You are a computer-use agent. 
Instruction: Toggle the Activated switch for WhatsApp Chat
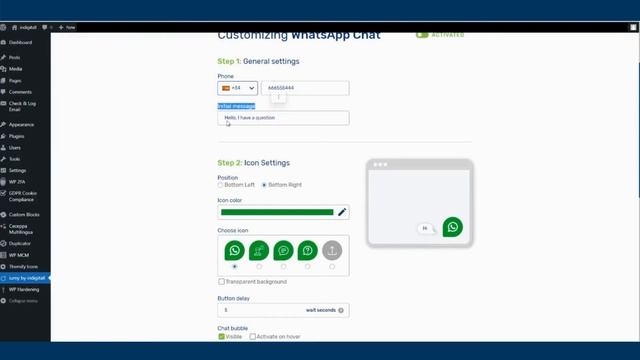(422, 35)
